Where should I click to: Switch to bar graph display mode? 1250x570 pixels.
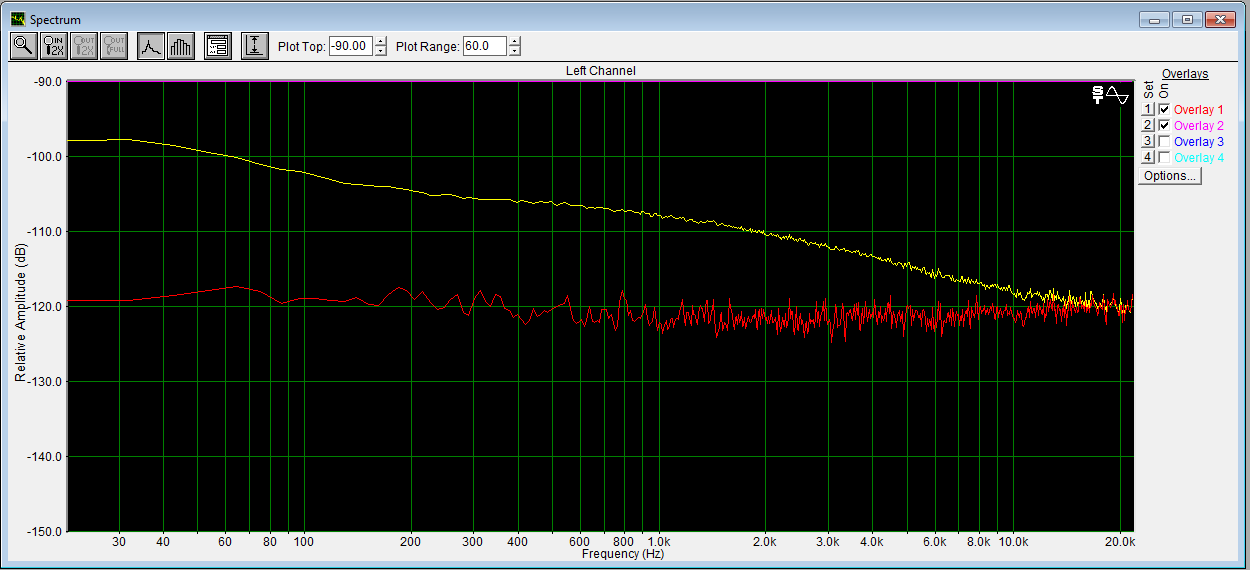point(181,46)
